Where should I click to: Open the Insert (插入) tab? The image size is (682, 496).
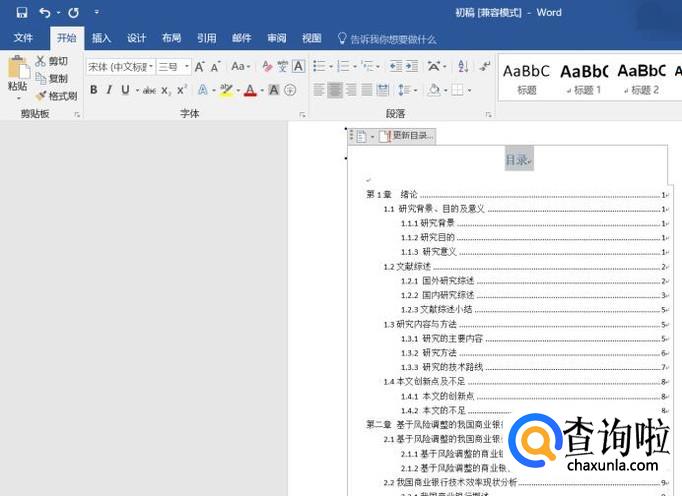[101, 39]
